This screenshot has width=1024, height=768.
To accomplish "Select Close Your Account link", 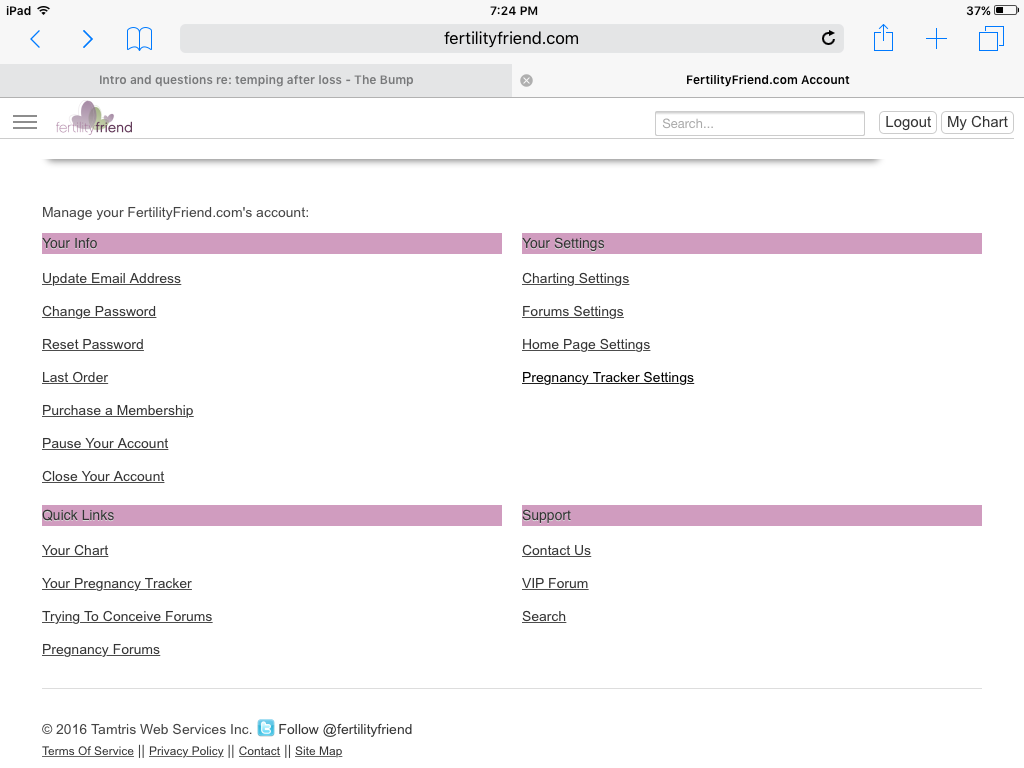I will coord(103,476).
